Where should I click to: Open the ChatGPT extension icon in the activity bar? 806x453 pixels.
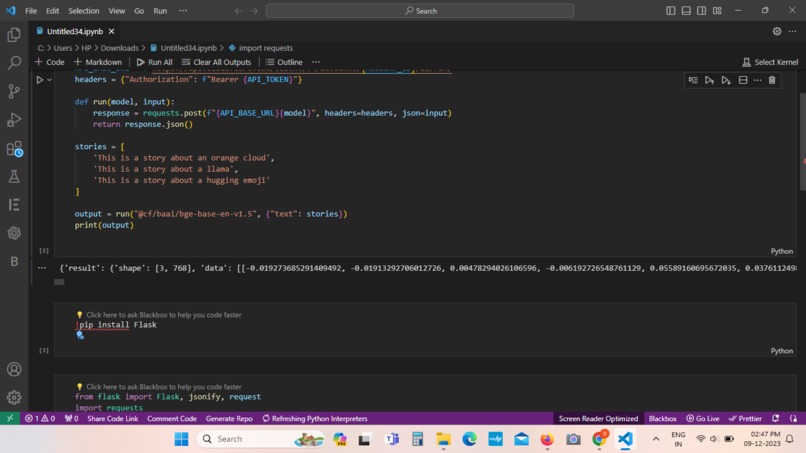coord(14,233)
